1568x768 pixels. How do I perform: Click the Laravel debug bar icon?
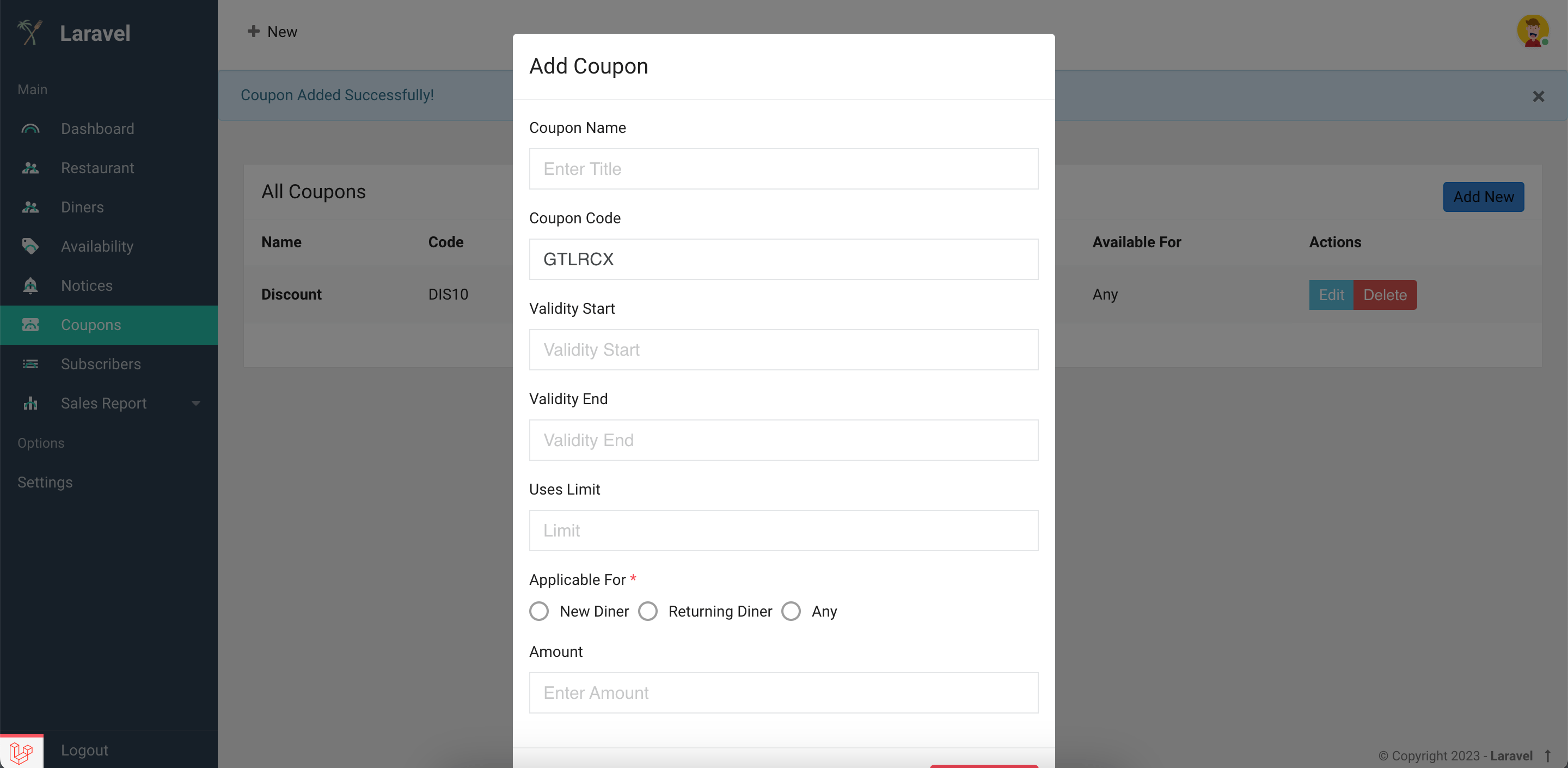pos(21,753)
